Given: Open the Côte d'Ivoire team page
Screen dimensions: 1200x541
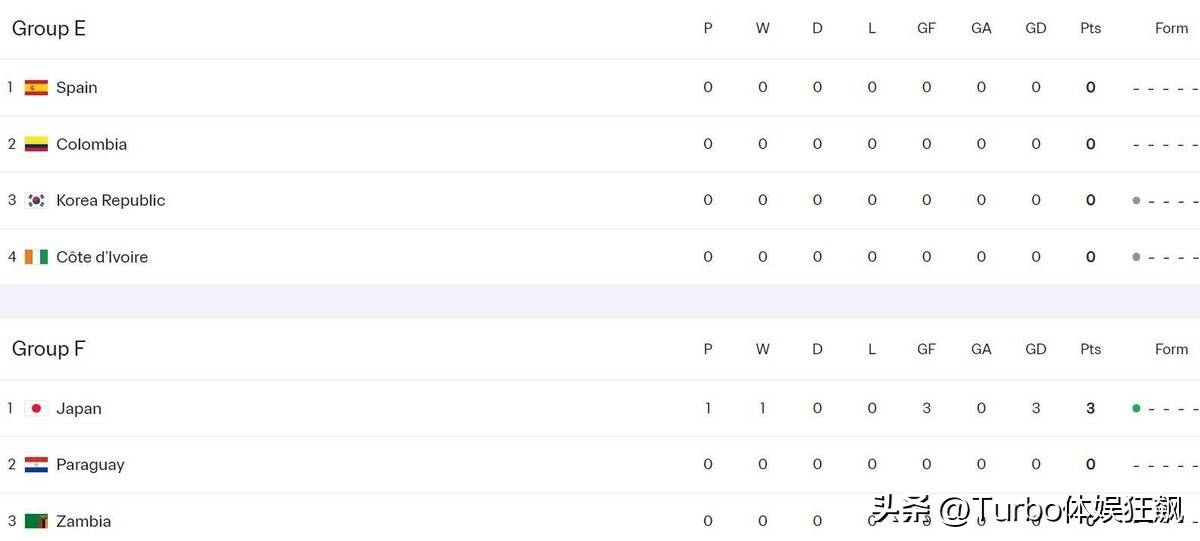Looking at the screenshot, I should [102, 257].
